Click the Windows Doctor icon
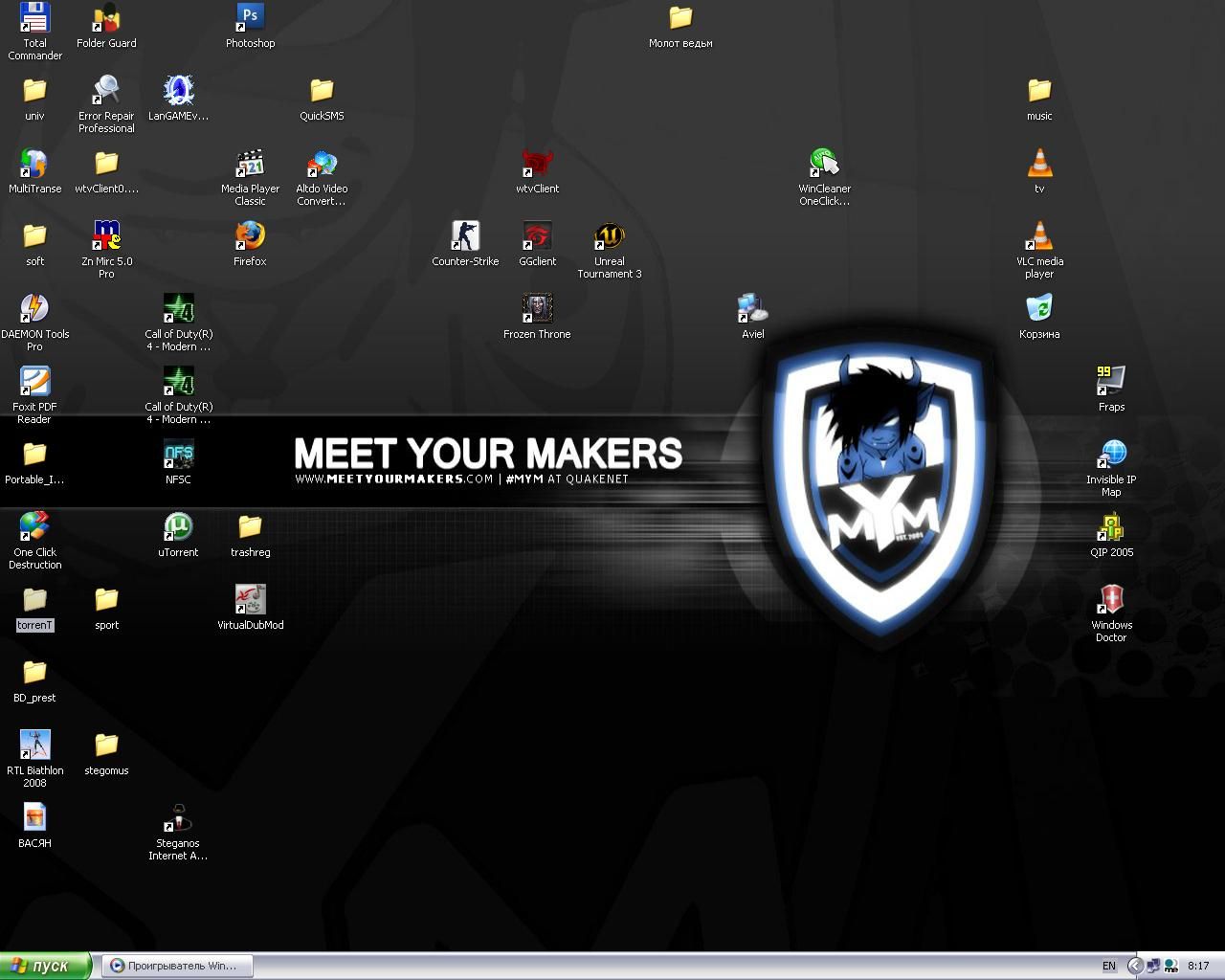Screen dimensions: 1225x980 coord(1111,599)
